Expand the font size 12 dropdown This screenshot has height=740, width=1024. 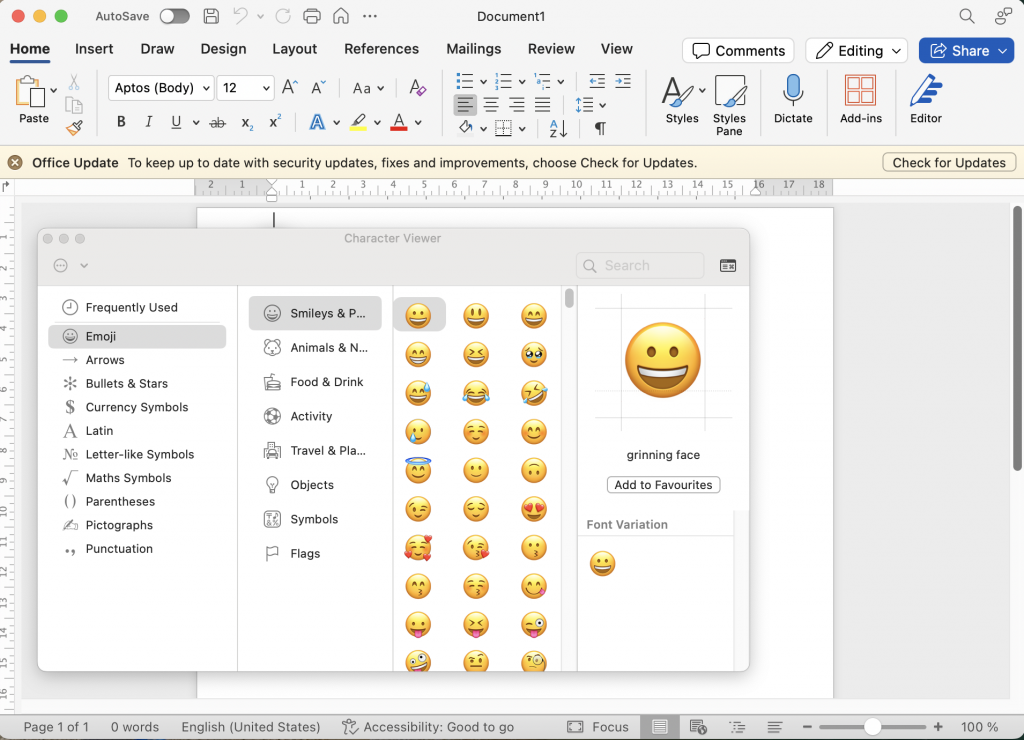point(266,88)
